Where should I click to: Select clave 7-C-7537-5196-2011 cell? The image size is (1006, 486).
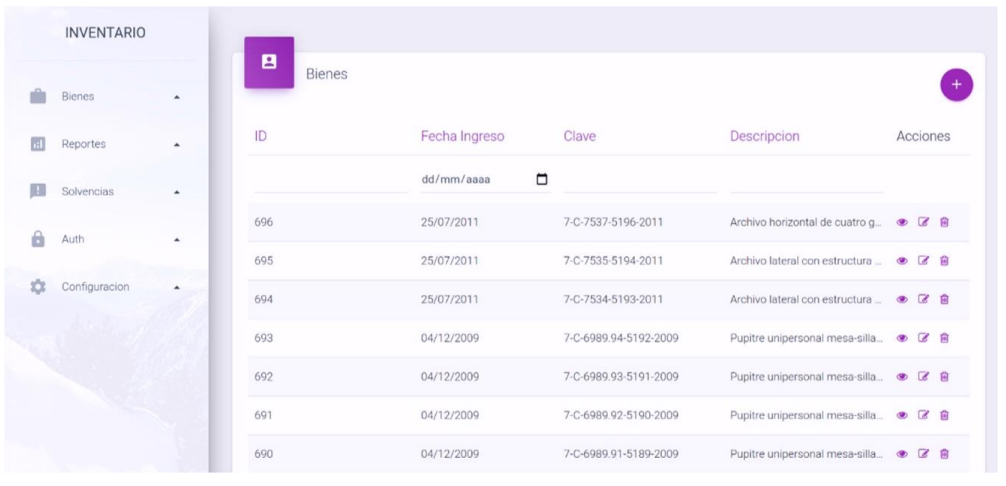pyautogui.click(x=613, y=222)
